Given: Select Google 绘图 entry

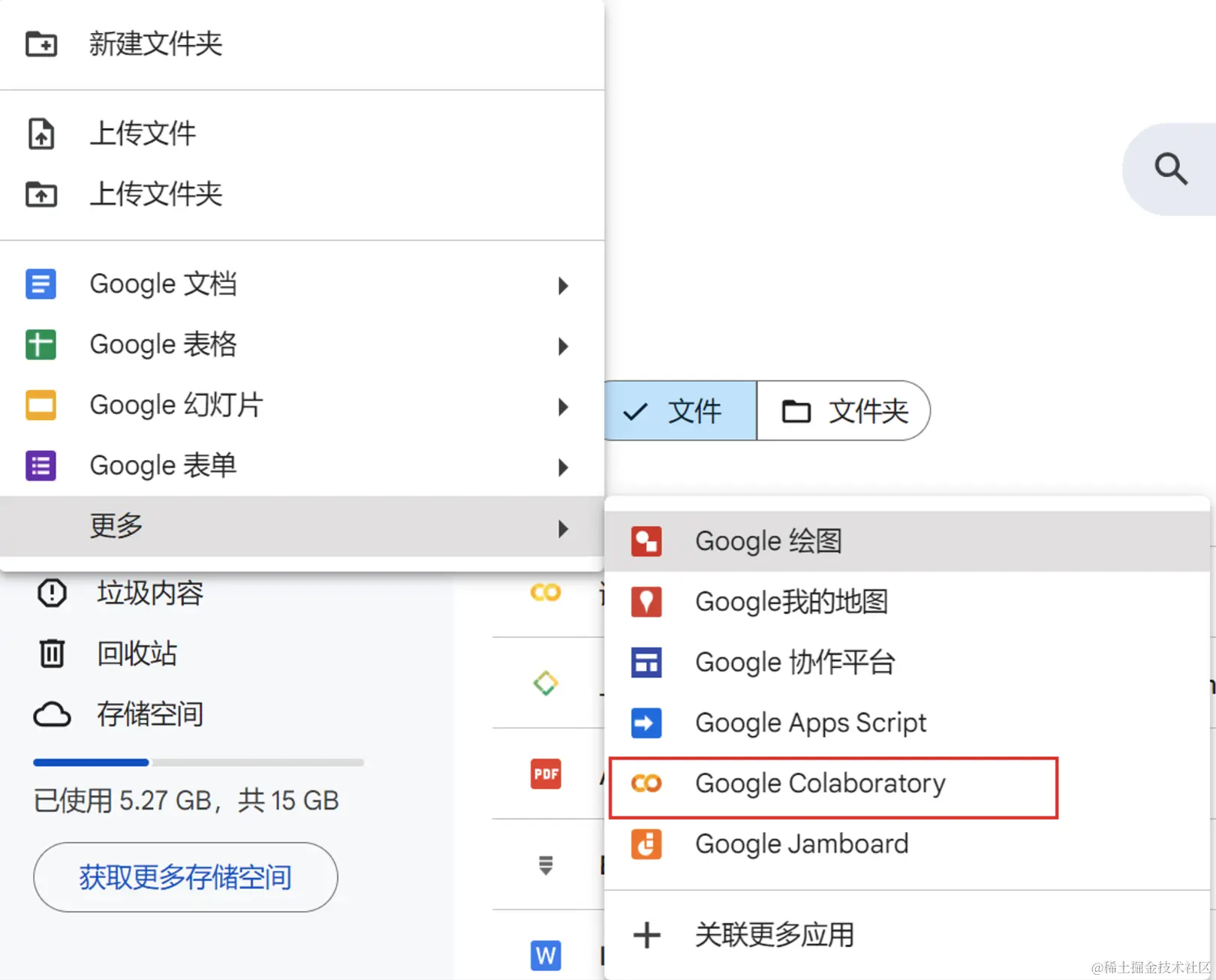Looking at the screenshot, I should click(x=907, y=541).
